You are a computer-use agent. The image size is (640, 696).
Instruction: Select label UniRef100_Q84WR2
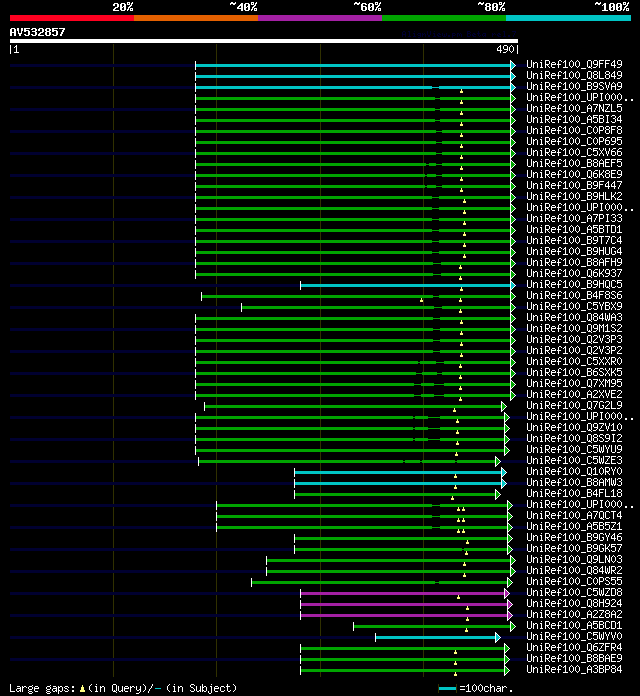click(x=574, y=570)
